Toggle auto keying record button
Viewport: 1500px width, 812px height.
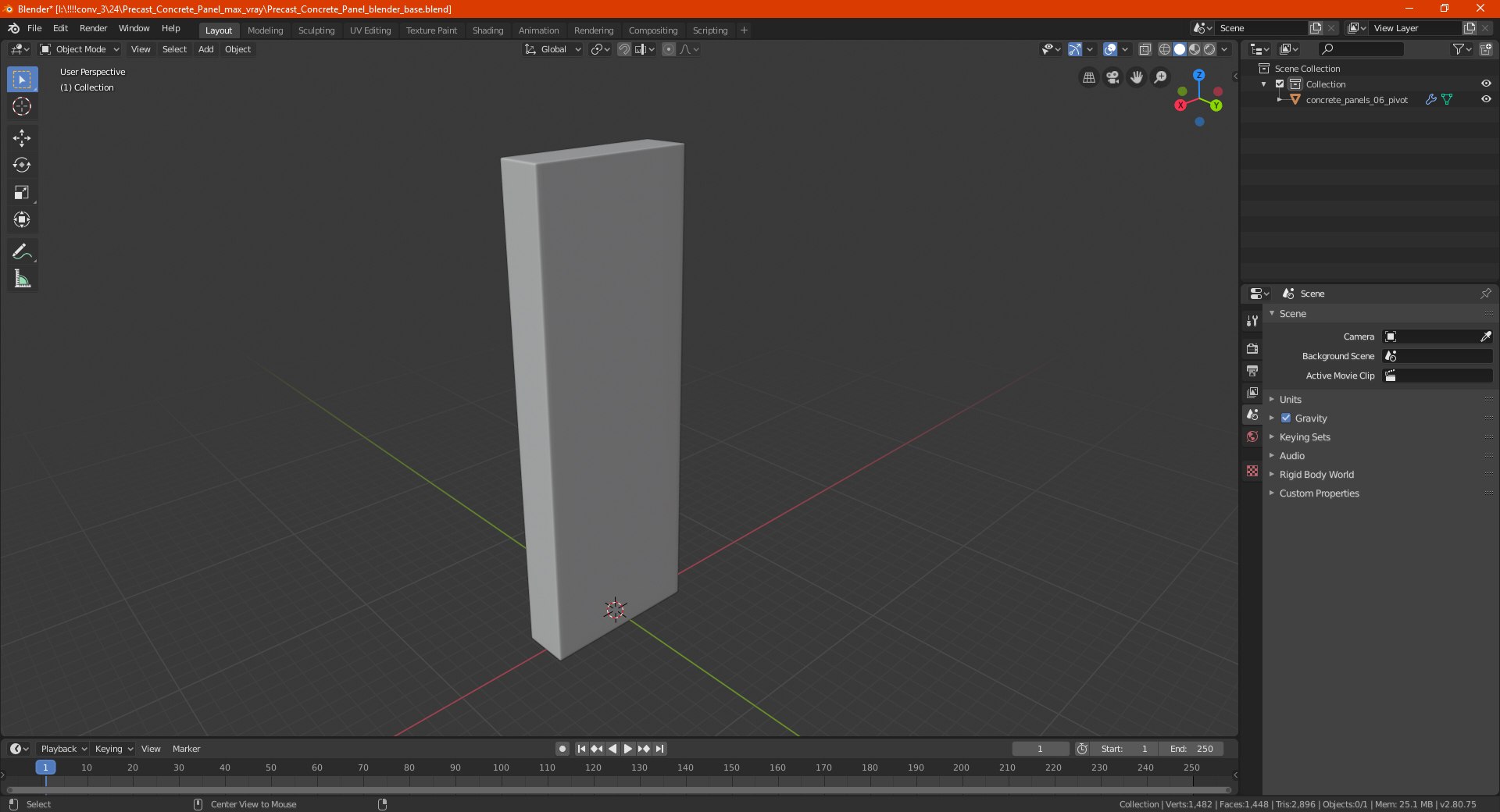tap(562, 749)
